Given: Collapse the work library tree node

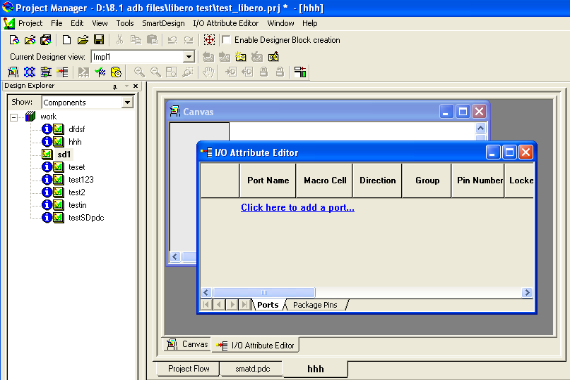Looking at the screenshot, I should coord(14,117).
